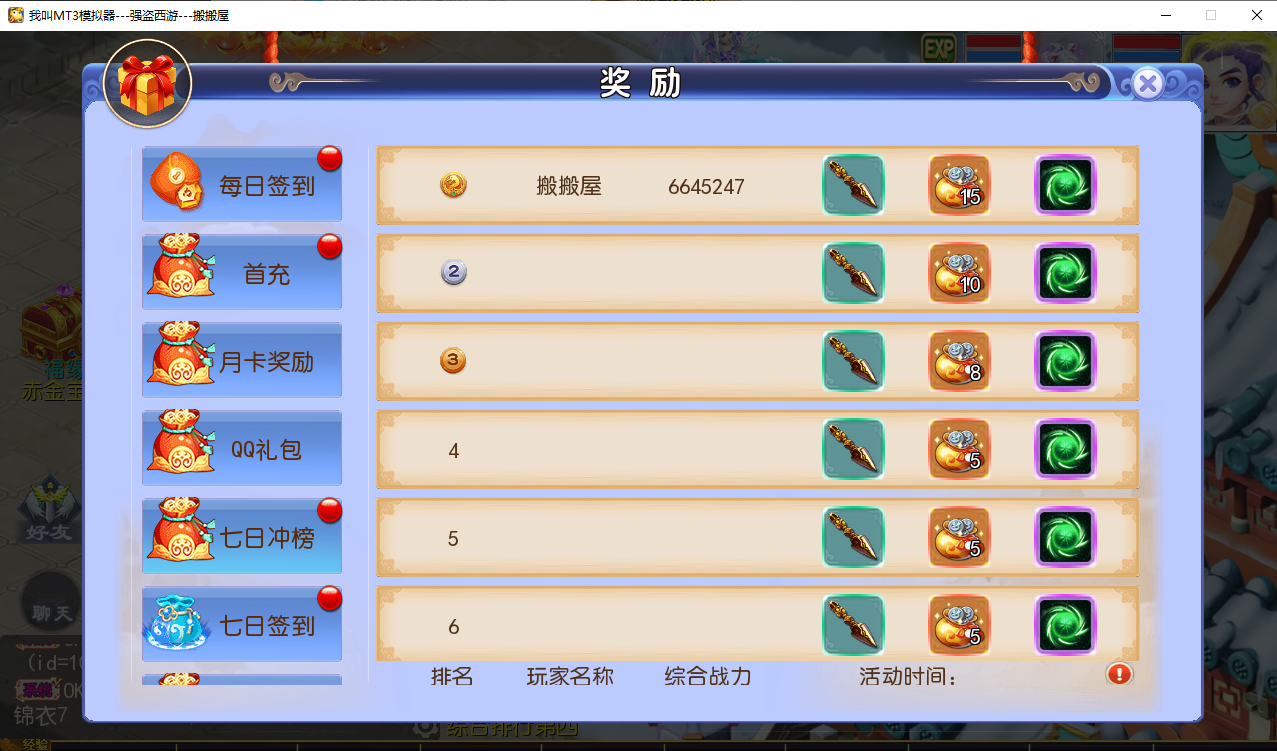This screenshot has width=1277, height=751.
Task: Select the 七日冲榜 ranking tab
Action: pyautogui.click(x=242, y=536)
